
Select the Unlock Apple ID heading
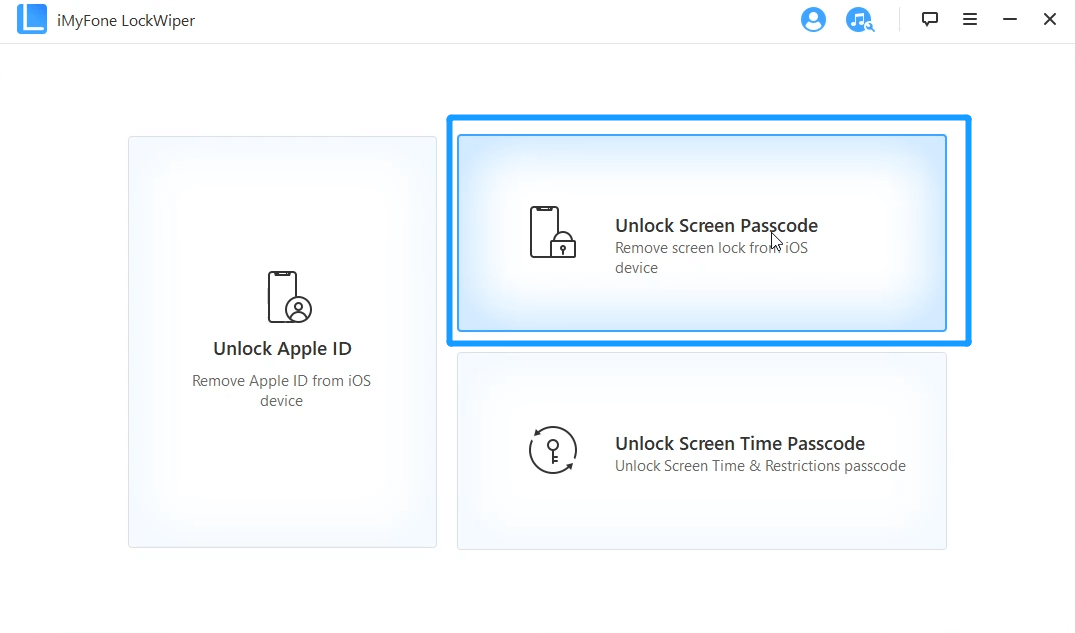click(282, 348)
